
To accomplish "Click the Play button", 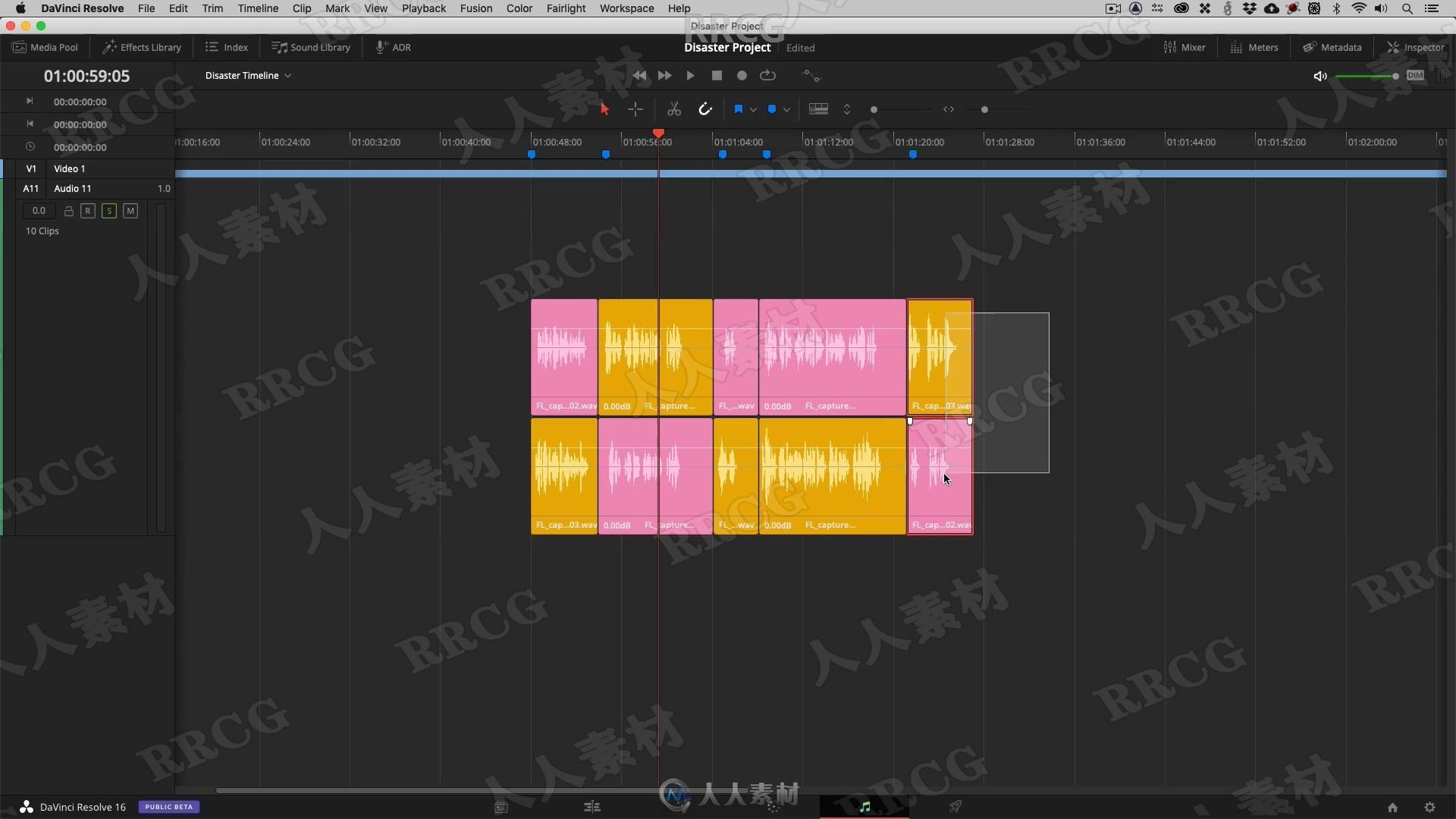I will coord(690,75).
